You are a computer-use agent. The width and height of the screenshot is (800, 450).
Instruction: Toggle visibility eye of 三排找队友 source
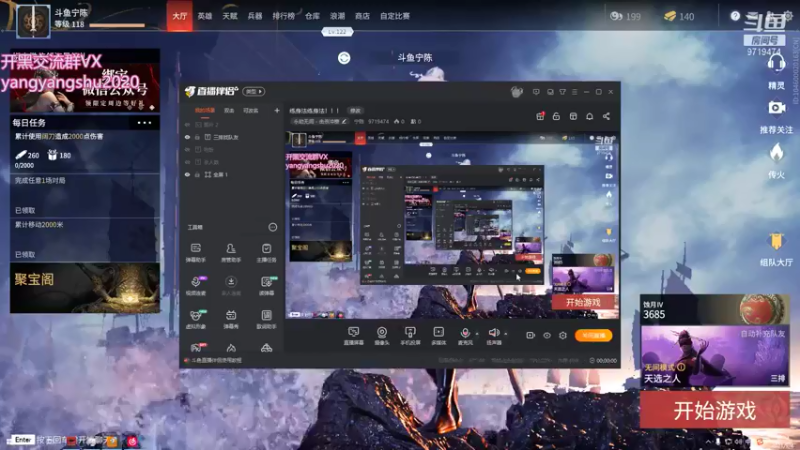pos(187,137)
